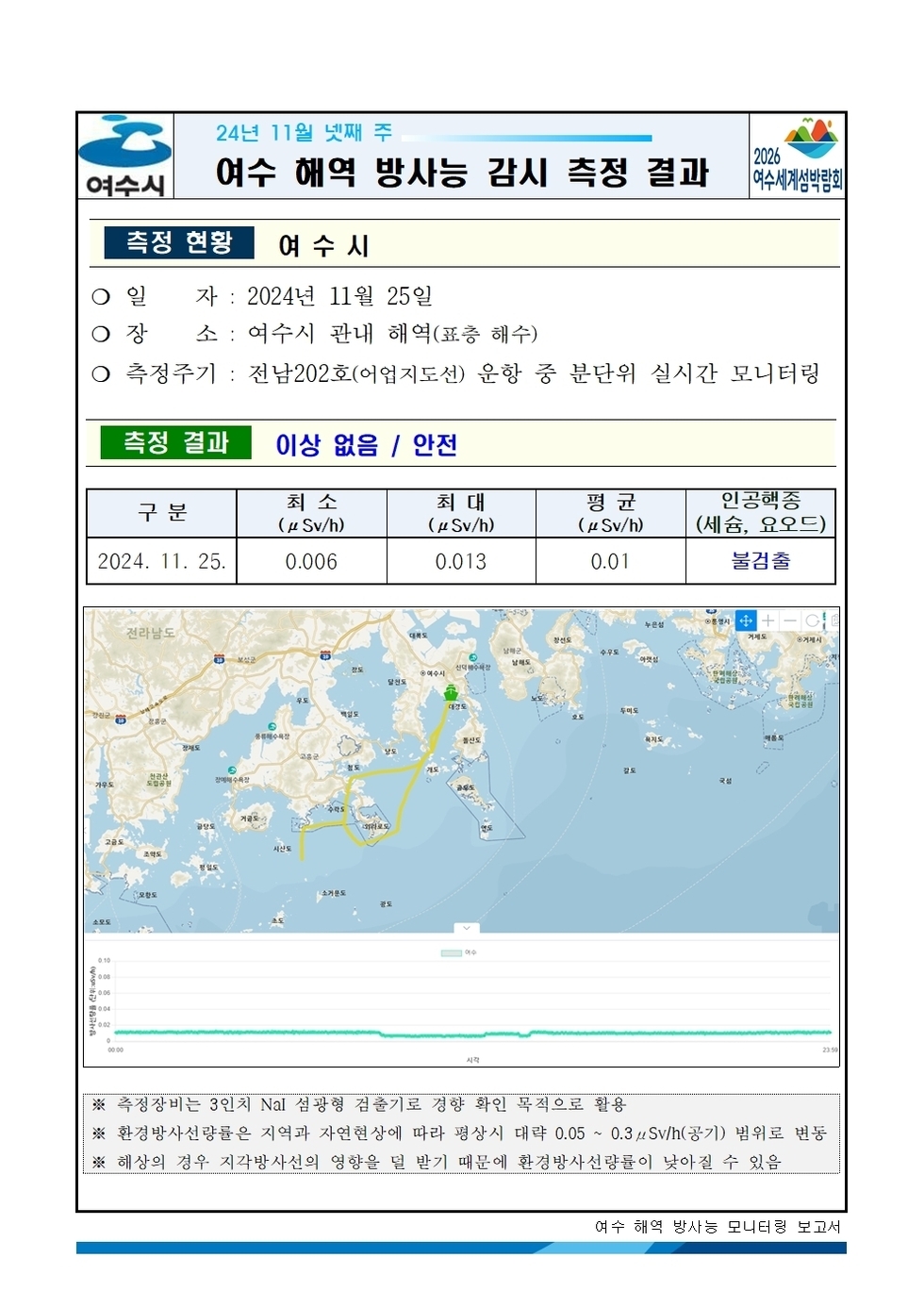
Task: Click the 측정 결과 section header
Action: (179, 440)
